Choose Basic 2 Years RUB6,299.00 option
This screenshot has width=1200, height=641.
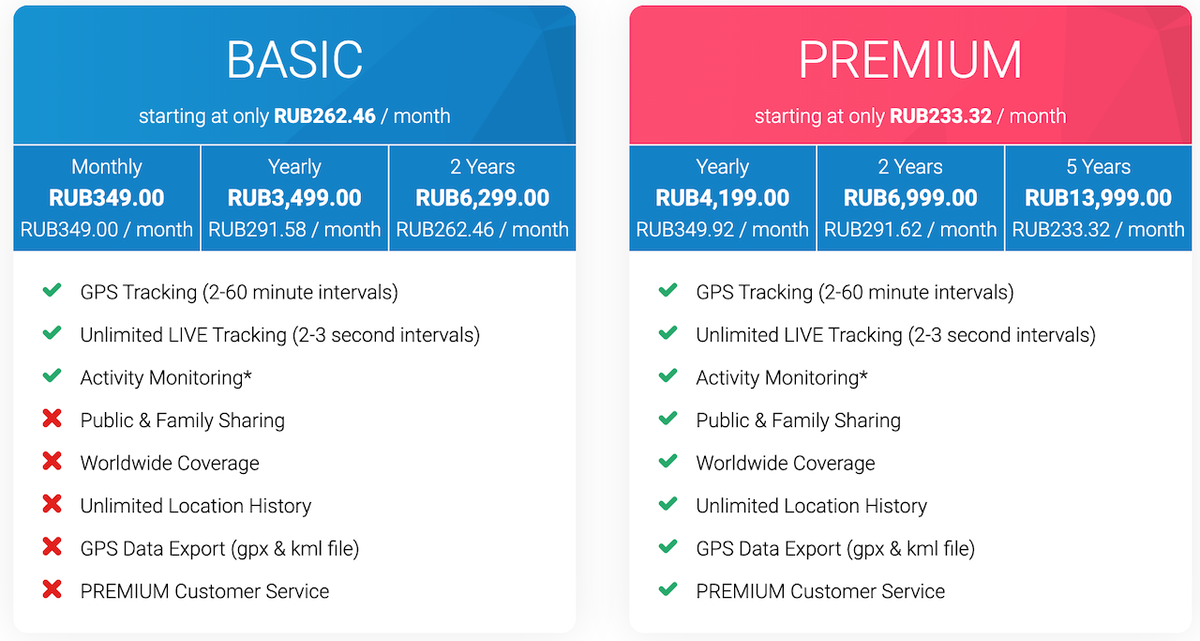pyautogui.click(x=482, y=198)
